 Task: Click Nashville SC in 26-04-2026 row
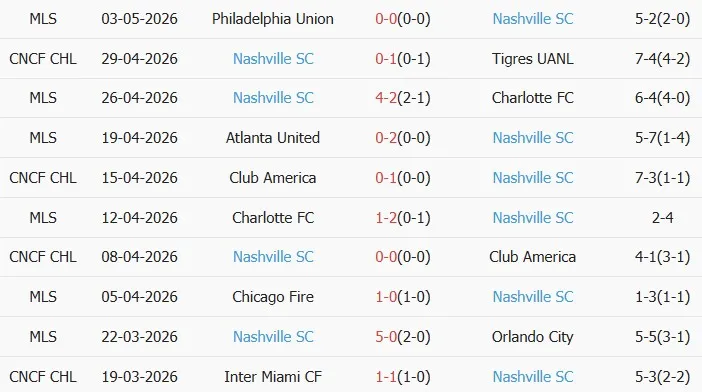pos(273,98)
